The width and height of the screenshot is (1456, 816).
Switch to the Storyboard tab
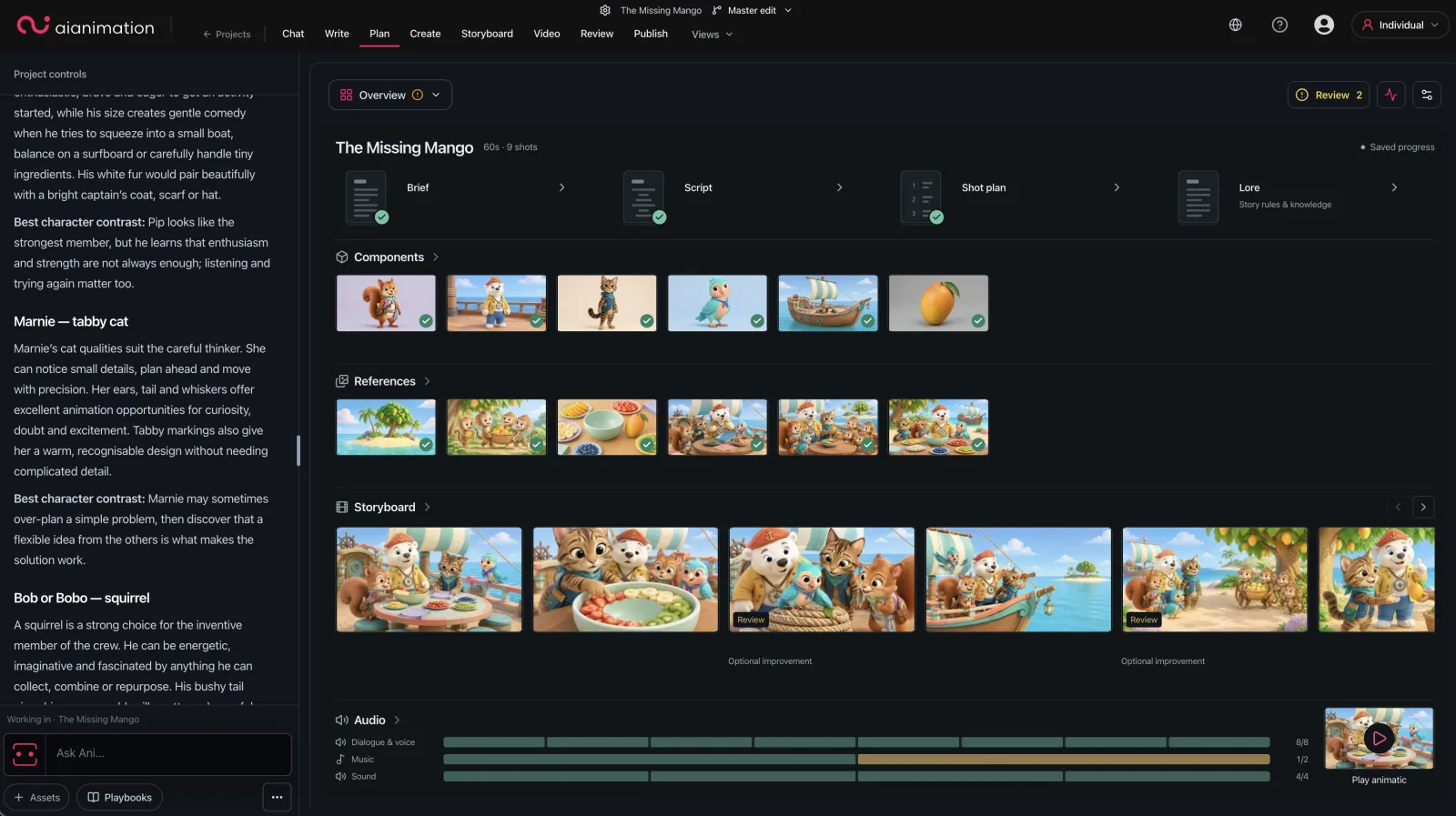coord(487,34)
